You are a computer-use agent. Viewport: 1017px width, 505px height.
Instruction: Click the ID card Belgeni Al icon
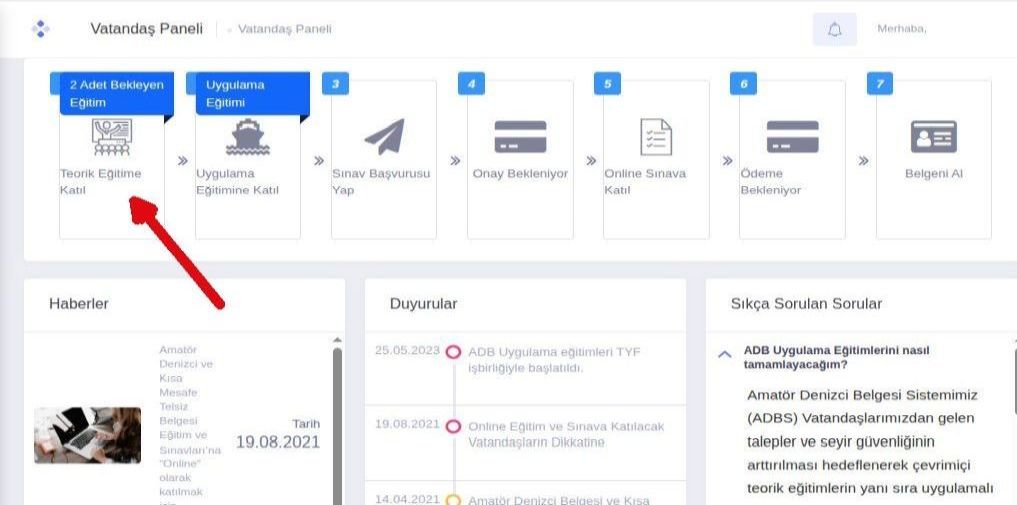pyautogui.click(x=933, y=137)
